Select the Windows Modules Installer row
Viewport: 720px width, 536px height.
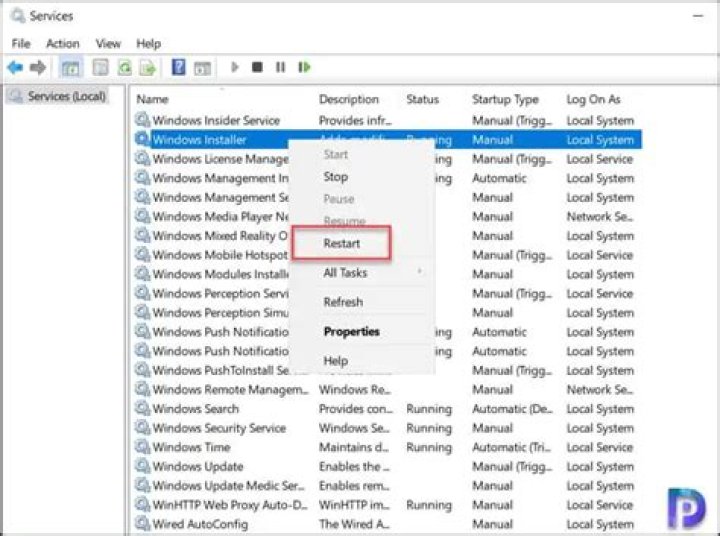coord(386,274)
